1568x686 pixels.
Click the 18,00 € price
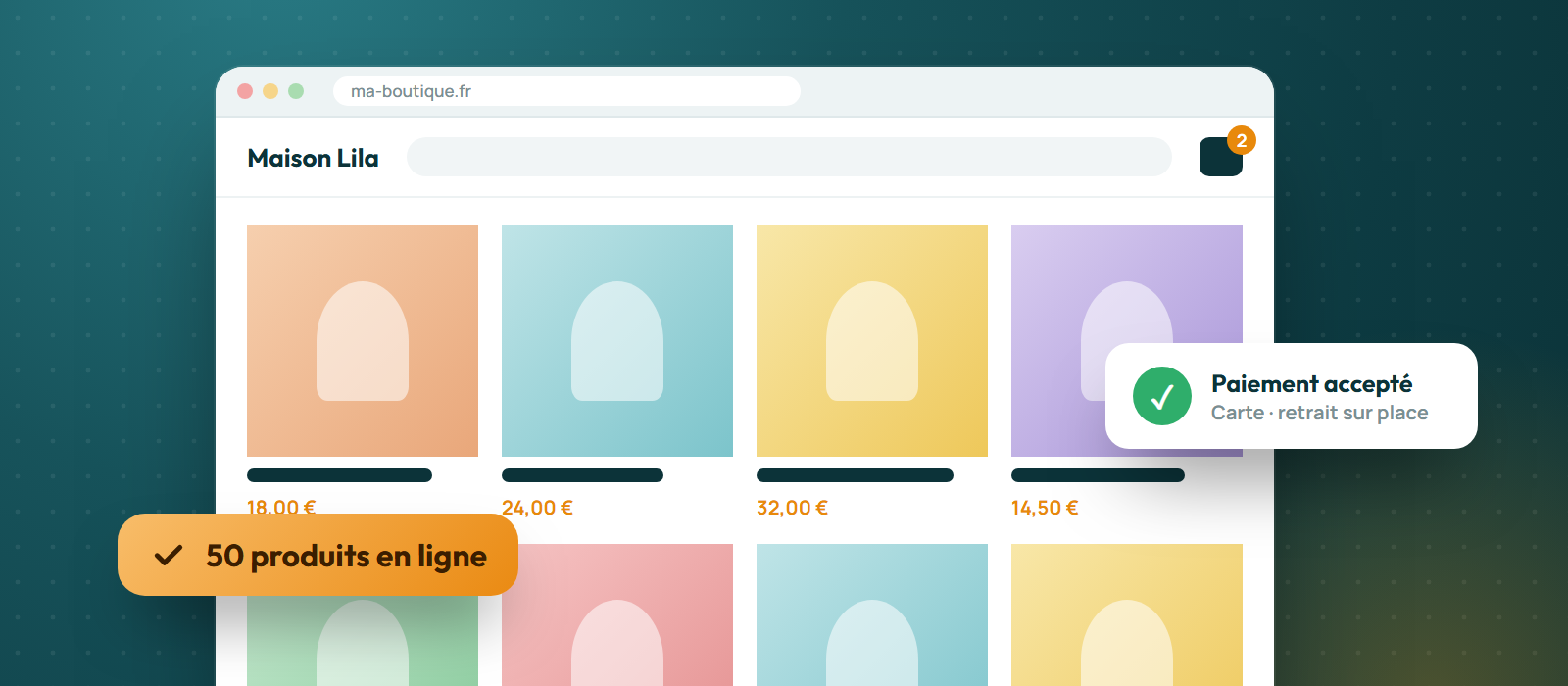(x=281, y=506)
